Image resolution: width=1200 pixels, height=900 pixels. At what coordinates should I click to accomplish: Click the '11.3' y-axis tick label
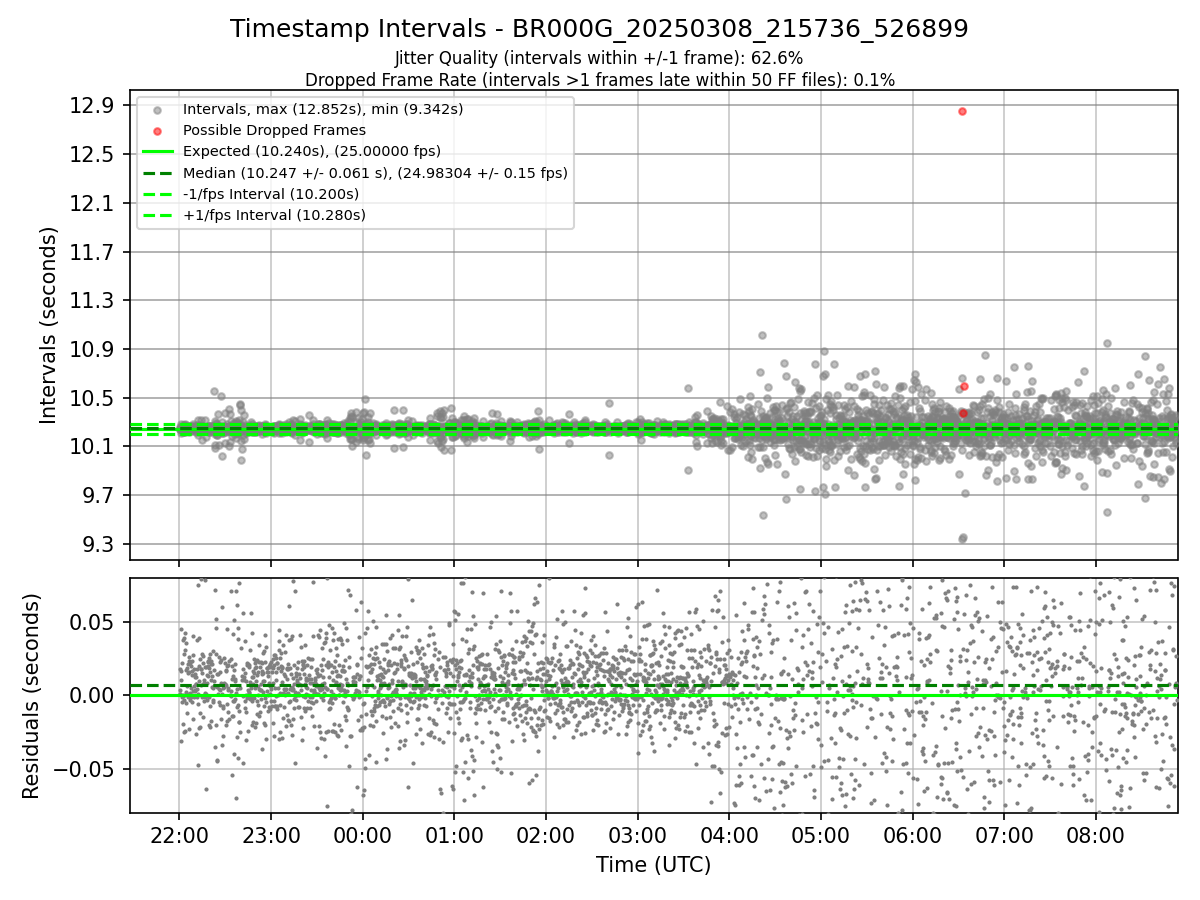[x=94, y=300]
